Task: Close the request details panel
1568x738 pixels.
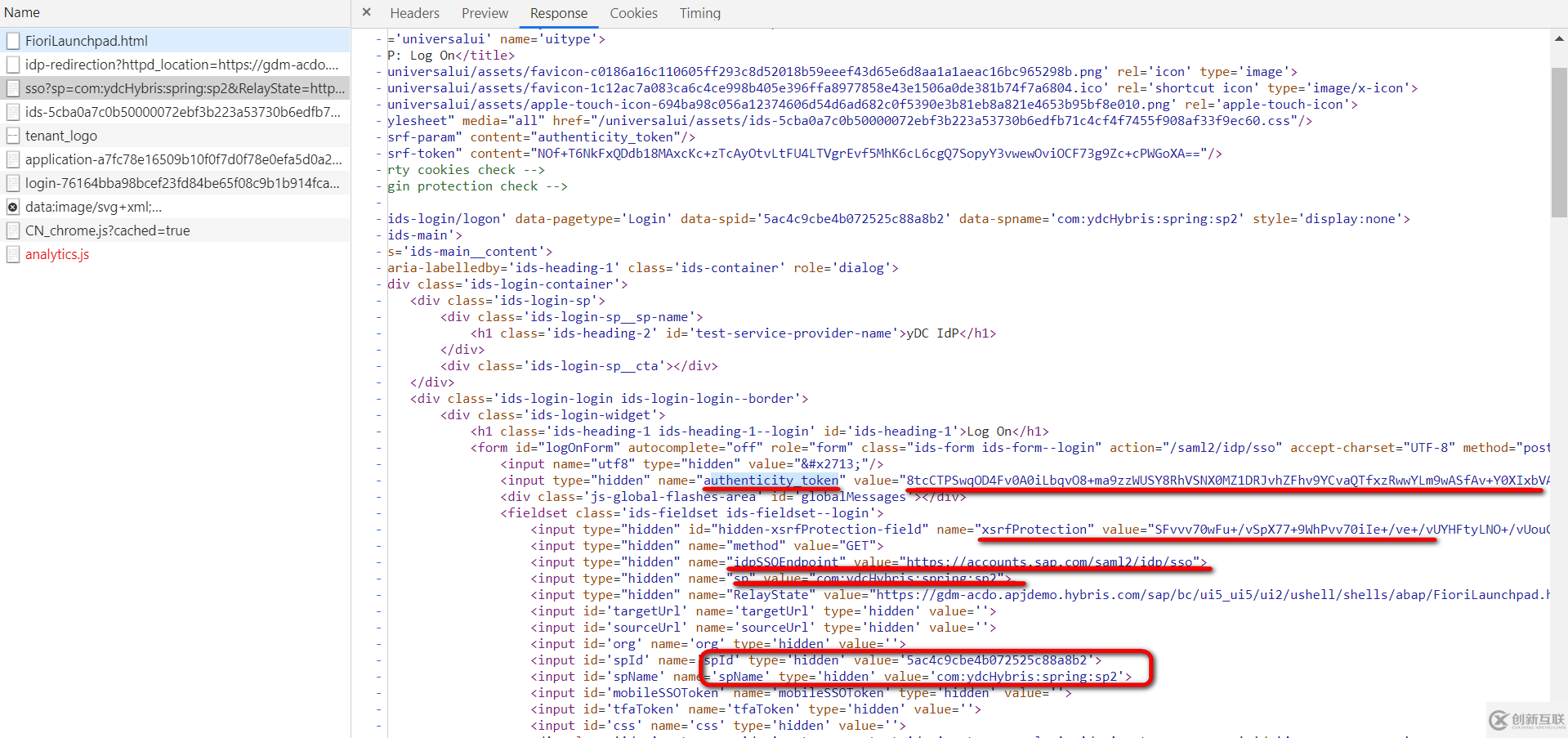Action: click(366, 12)
